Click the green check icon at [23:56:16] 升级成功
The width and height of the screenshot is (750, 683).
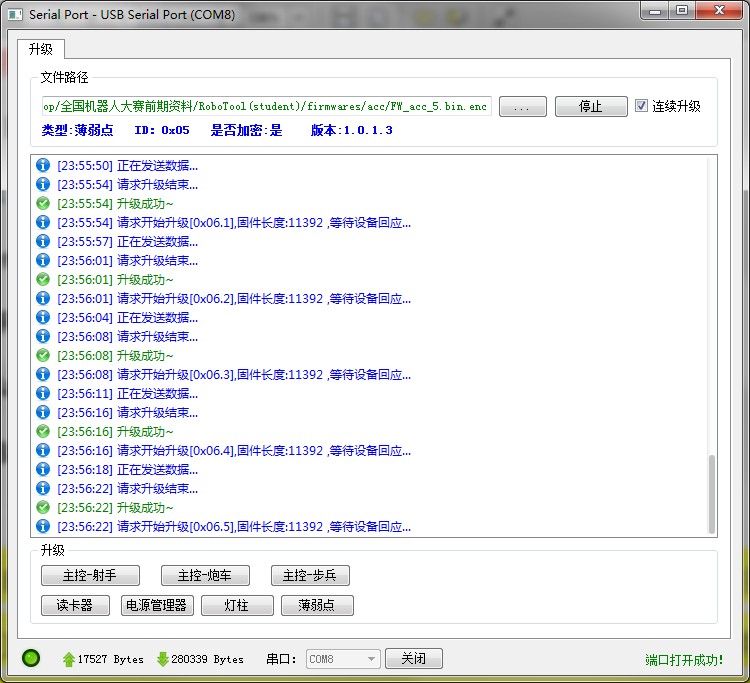pyautogui.click(x=43, y=431)
